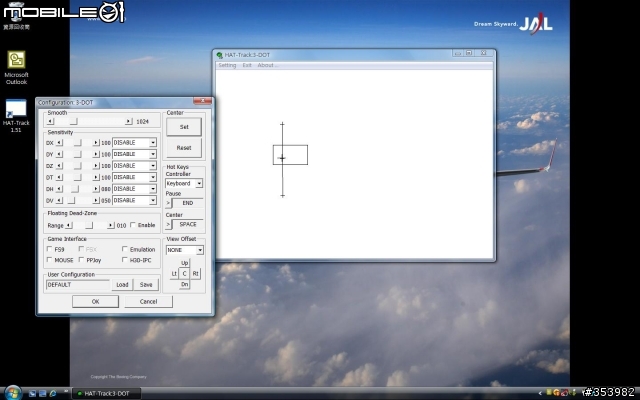Click the DEFAULT user configuration field
Image resolution: width=640 pixels, height=400 pixels.
point(78,284)
